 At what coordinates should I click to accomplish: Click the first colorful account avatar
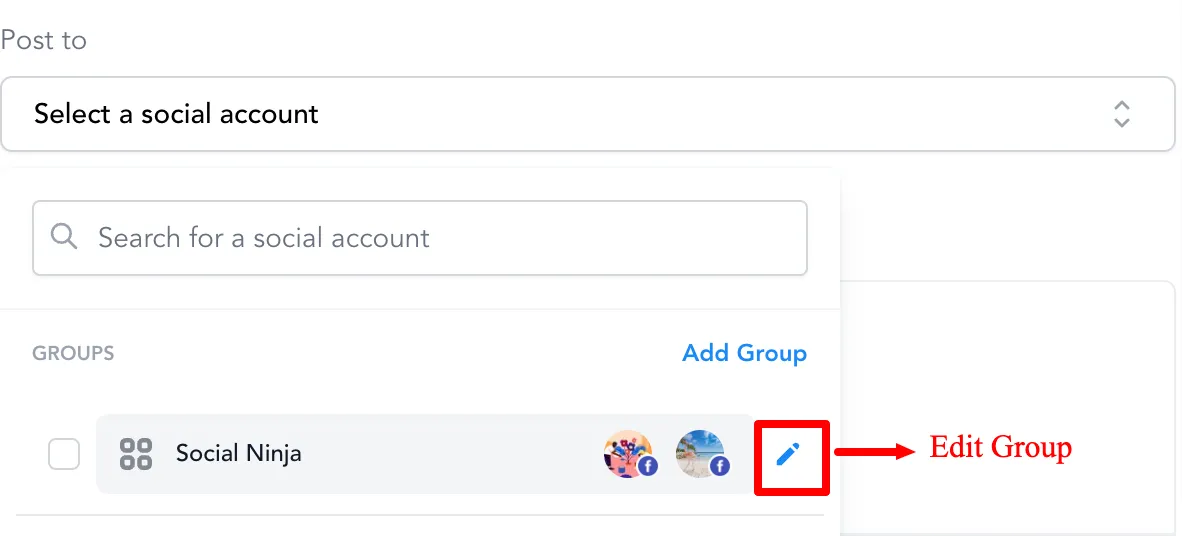626,452
